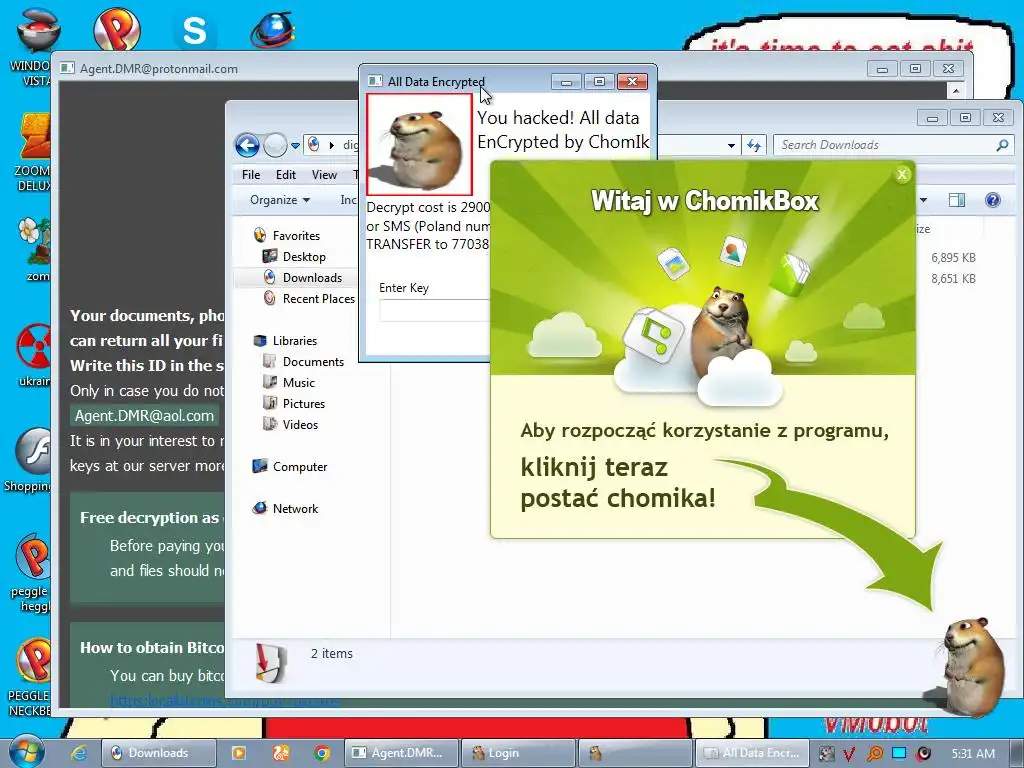Click the details pane file icon near 2 items
This screenshot has width=1024, height=768.
(x=271, y=662)
